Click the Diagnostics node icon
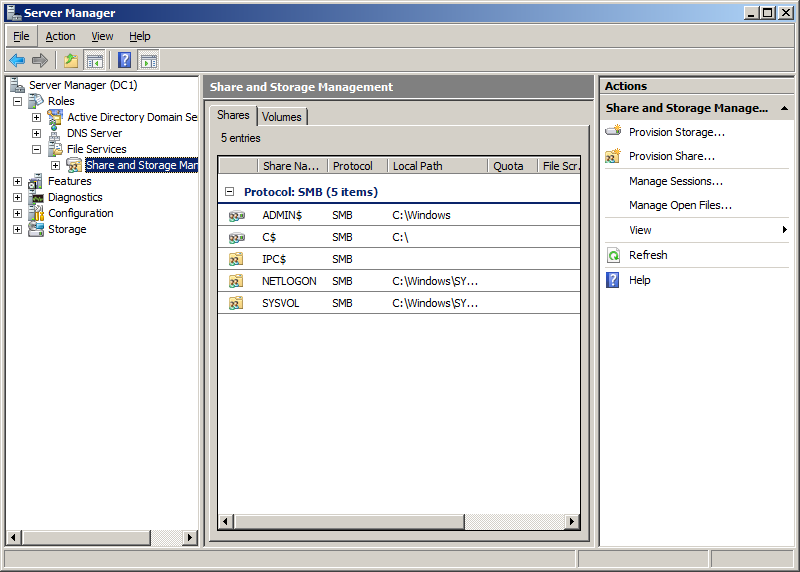800x572 pixels. [37, 197]
